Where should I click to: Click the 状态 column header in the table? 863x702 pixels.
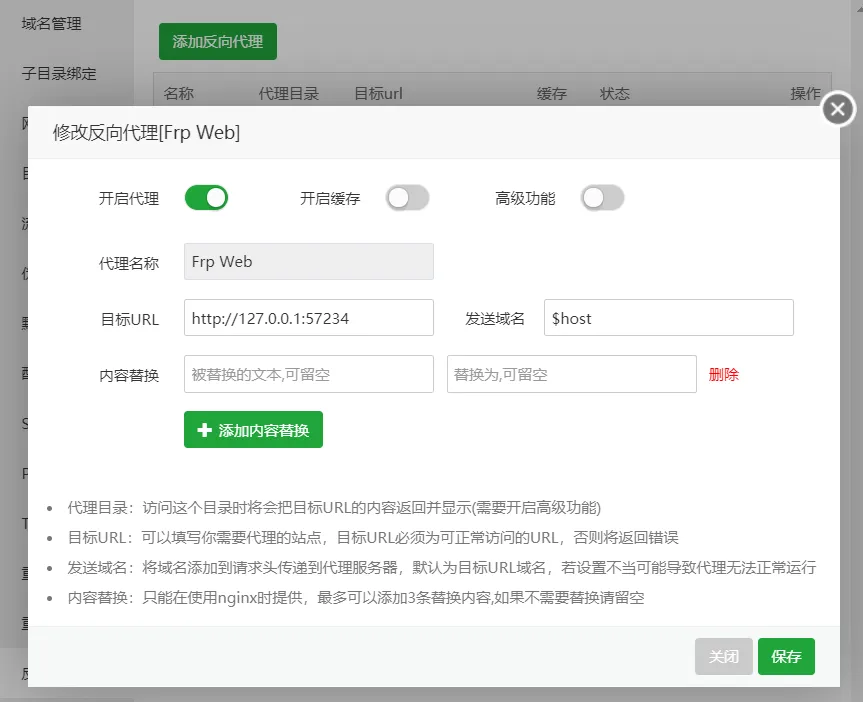coord(614,94)
